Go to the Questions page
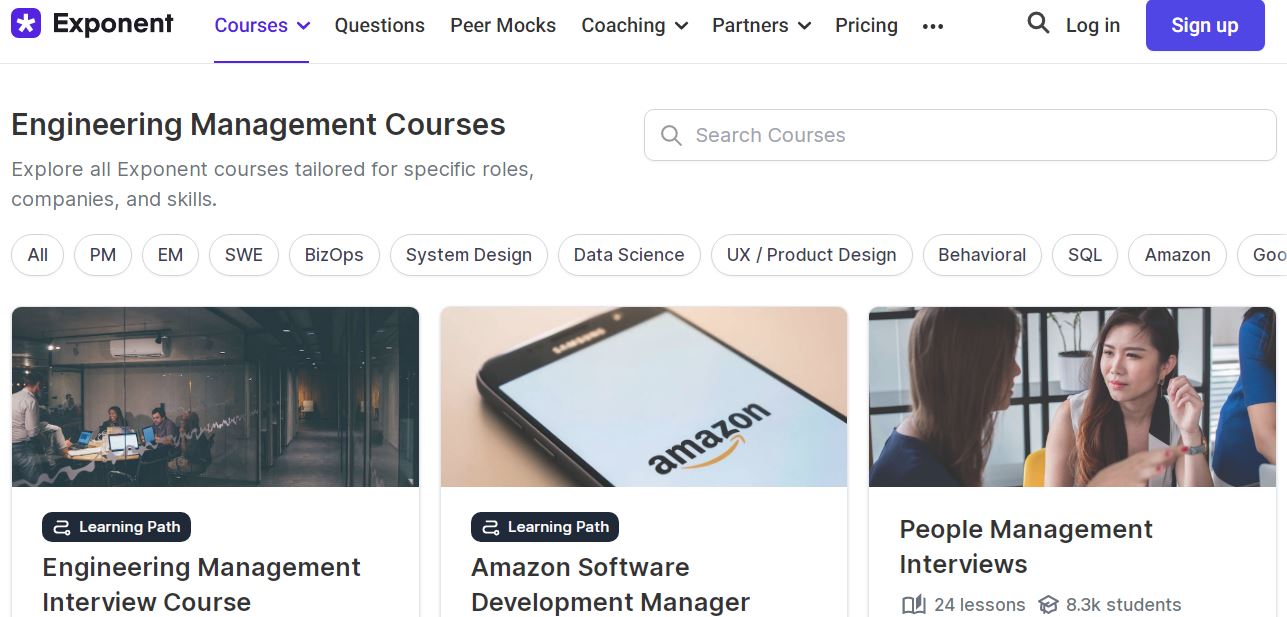The width and height of the screenshot is (1287, 617). (379, 26)
